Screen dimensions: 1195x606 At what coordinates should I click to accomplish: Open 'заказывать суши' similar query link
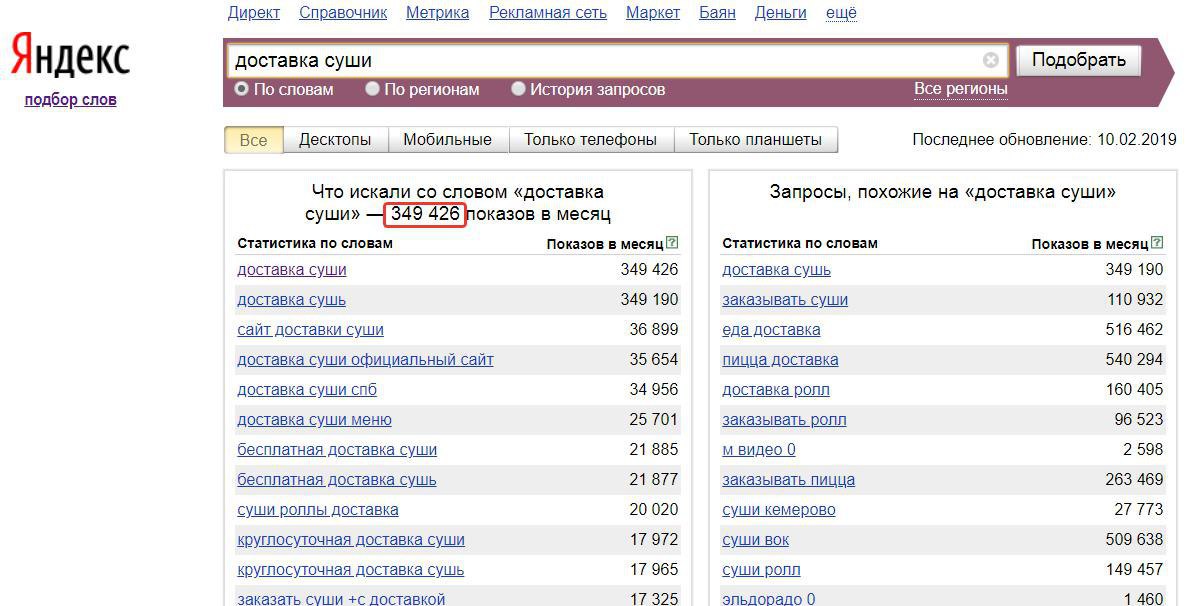tap(785, 300)
